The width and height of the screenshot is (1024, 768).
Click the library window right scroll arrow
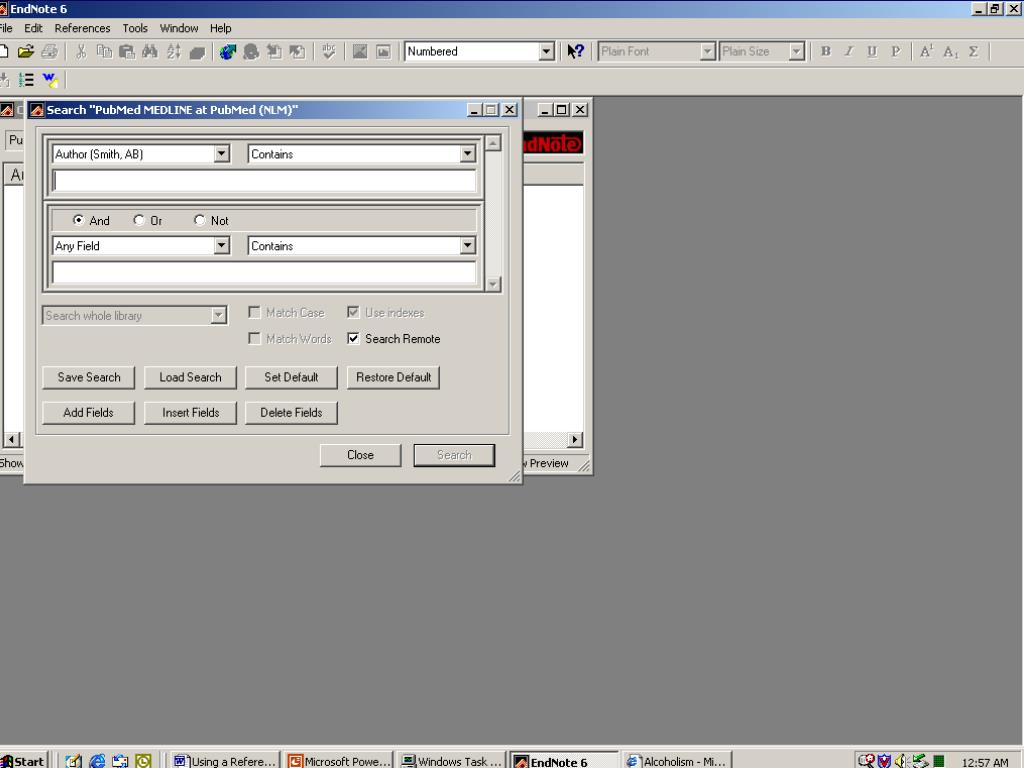click(x=575, y=440)
